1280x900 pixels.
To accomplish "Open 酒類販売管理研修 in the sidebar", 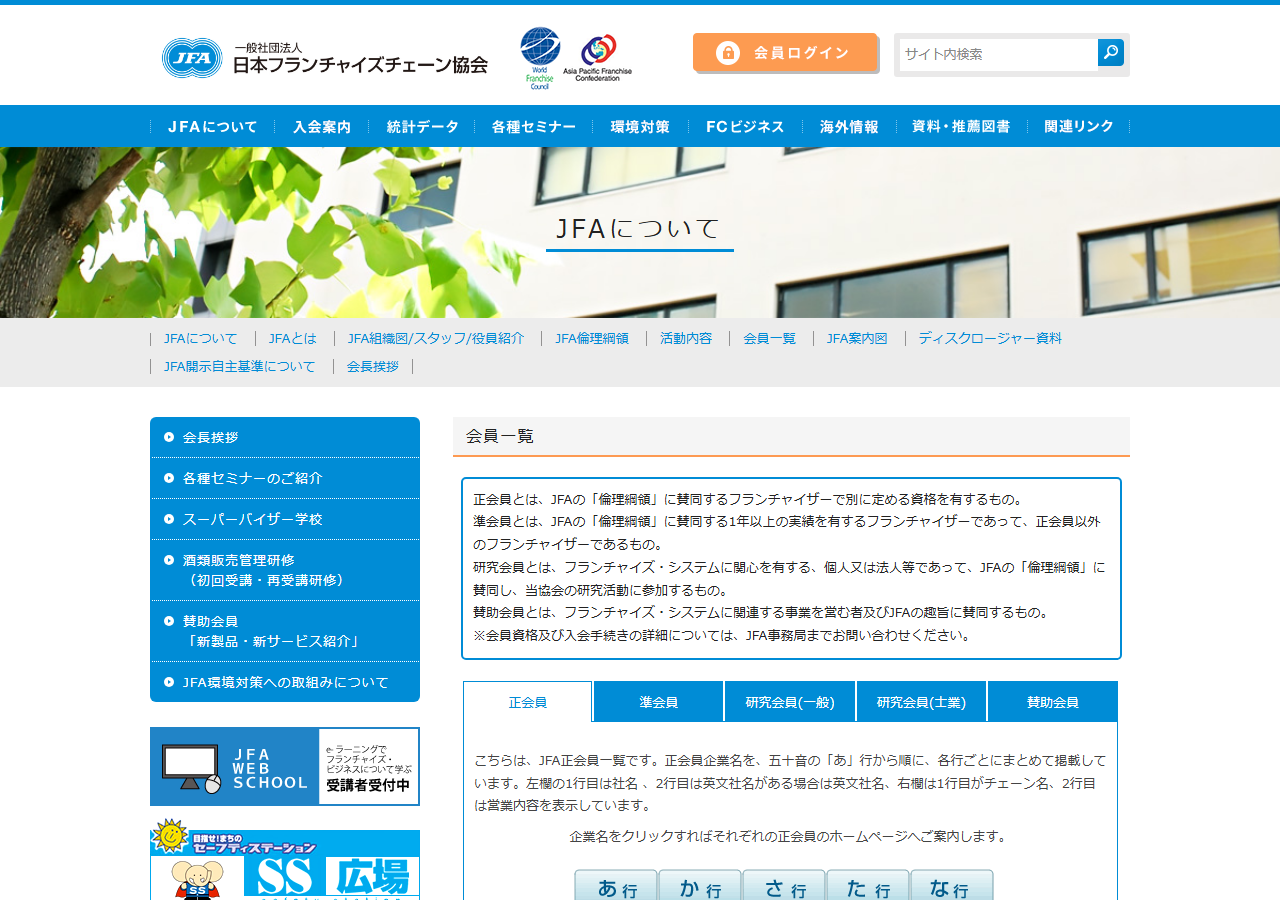I will click(285, 570).
